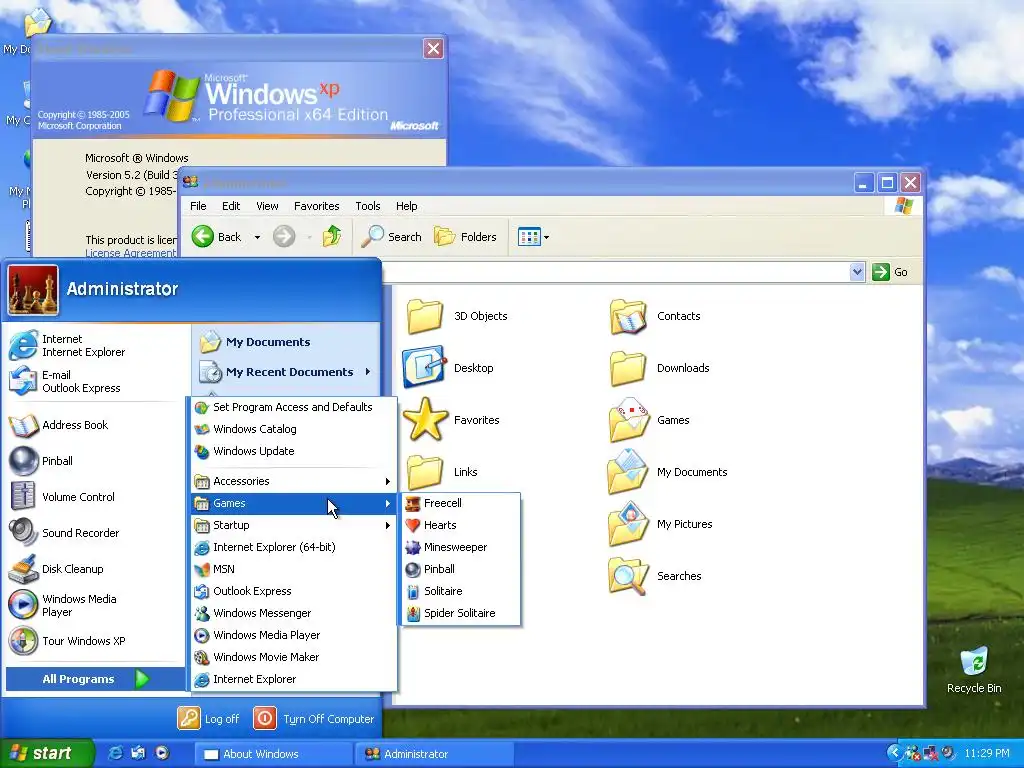The width and height of the screenshot is (1024, 768).
Task: Switch to About Windows taskbar button
Action: click(273, 754)
